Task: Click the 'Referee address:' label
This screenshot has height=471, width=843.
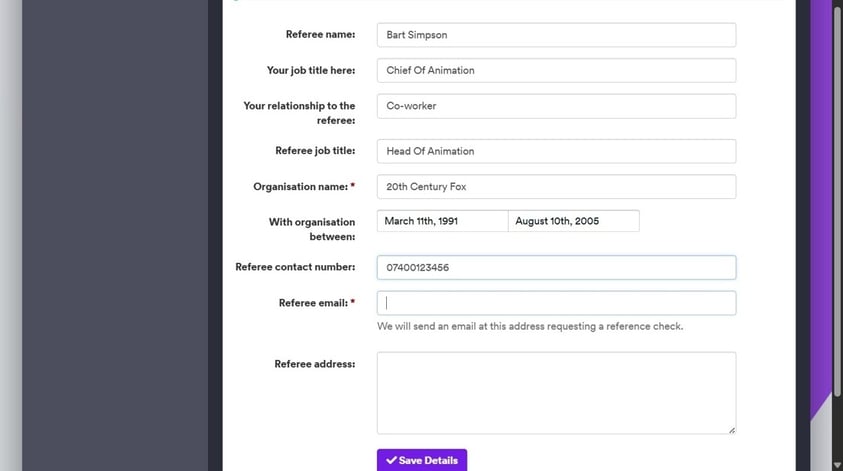Action: [314, 364]
